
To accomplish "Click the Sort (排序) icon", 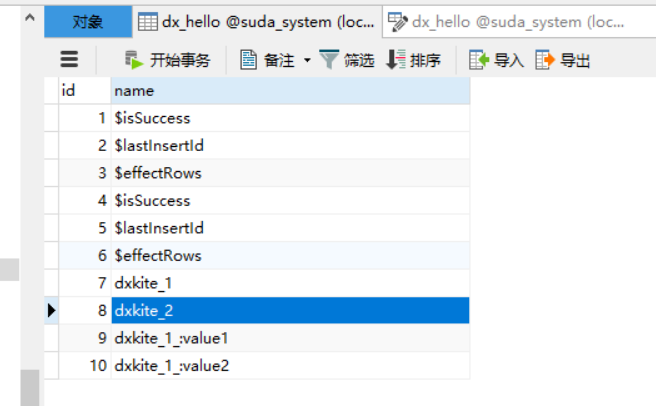I will [x=395, y=59].
